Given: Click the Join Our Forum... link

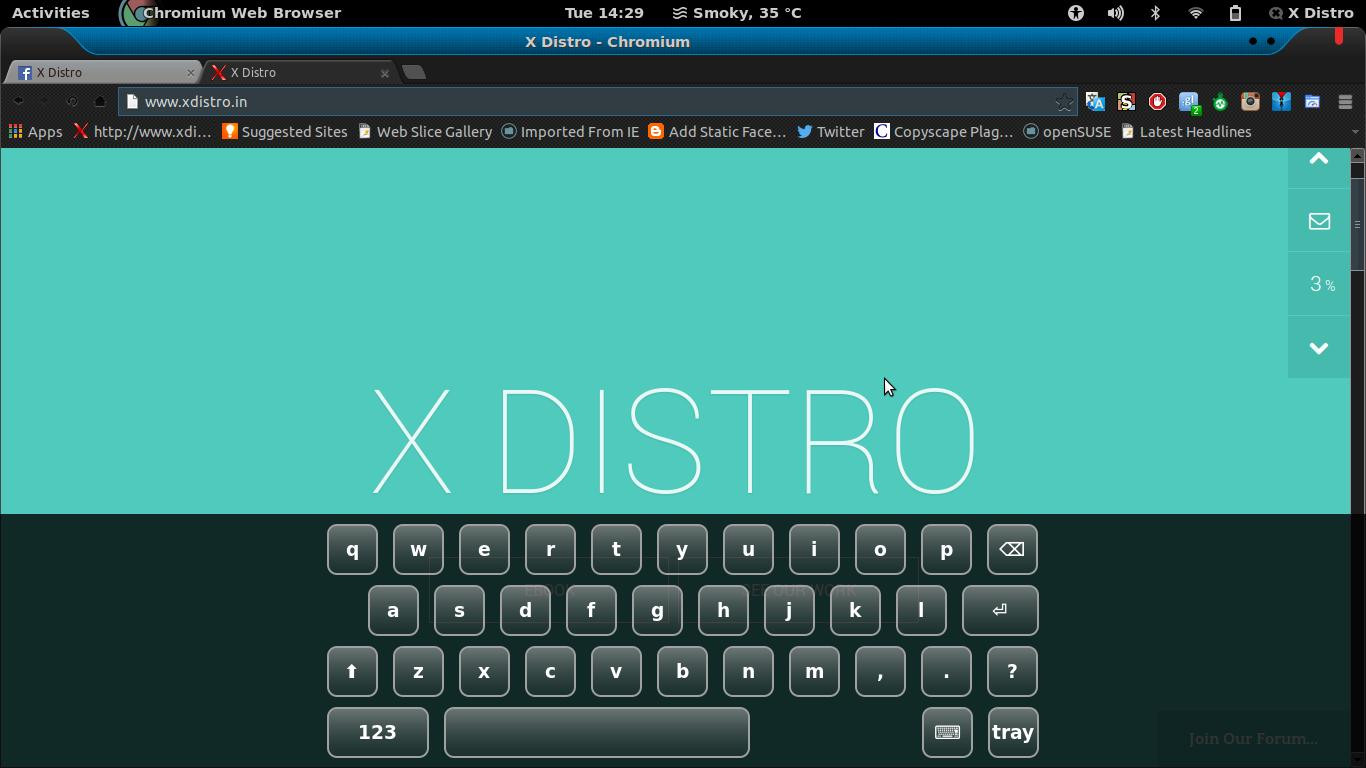Looking at the screenshot, I should coord(1253,739).
